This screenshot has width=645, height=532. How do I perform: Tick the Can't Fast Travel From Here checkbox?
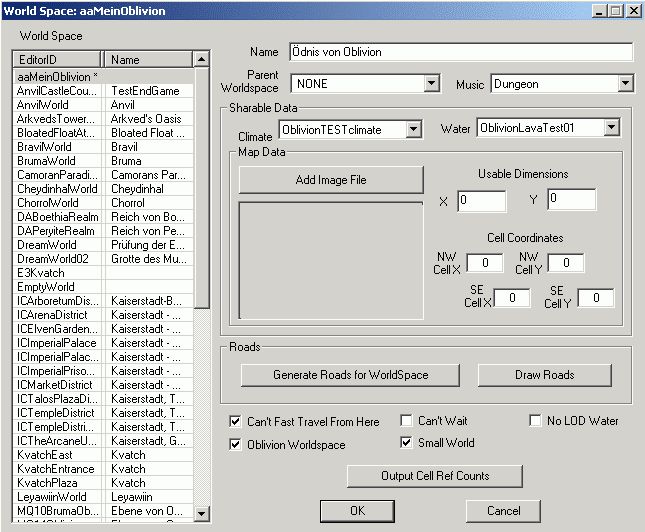coord(235,421)
